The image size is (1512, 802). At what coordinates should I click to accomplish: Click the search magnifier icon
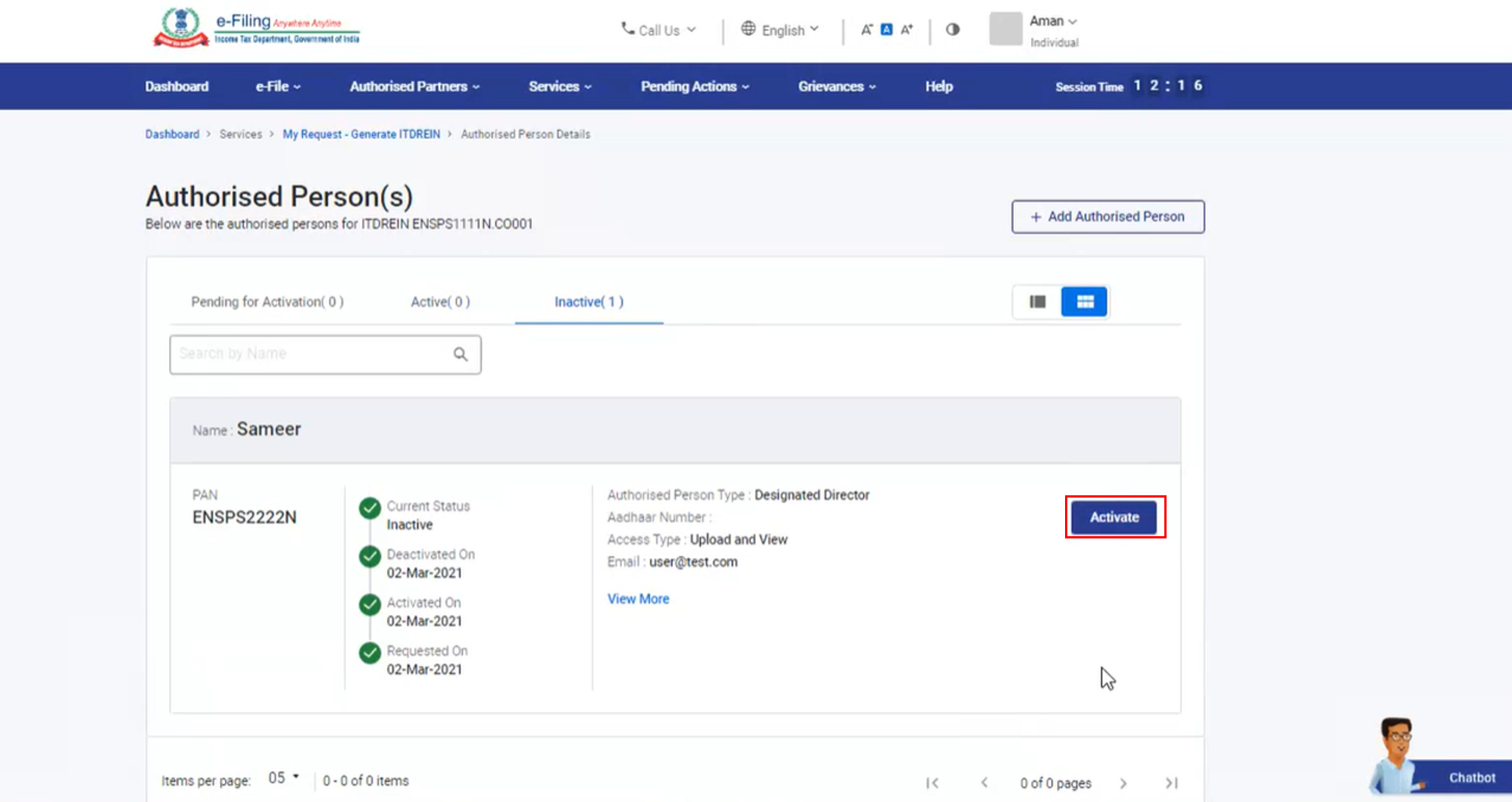(461, 354)
